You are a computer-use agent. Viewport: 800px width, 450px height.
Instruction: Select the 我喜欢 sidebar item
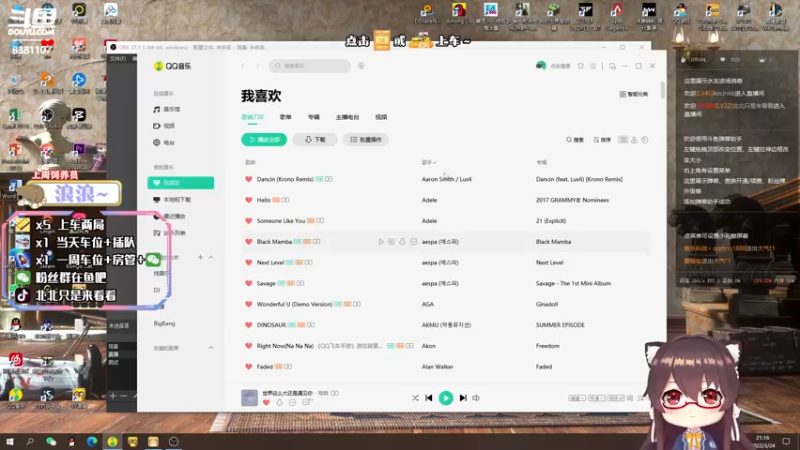(x=181, y=183)
